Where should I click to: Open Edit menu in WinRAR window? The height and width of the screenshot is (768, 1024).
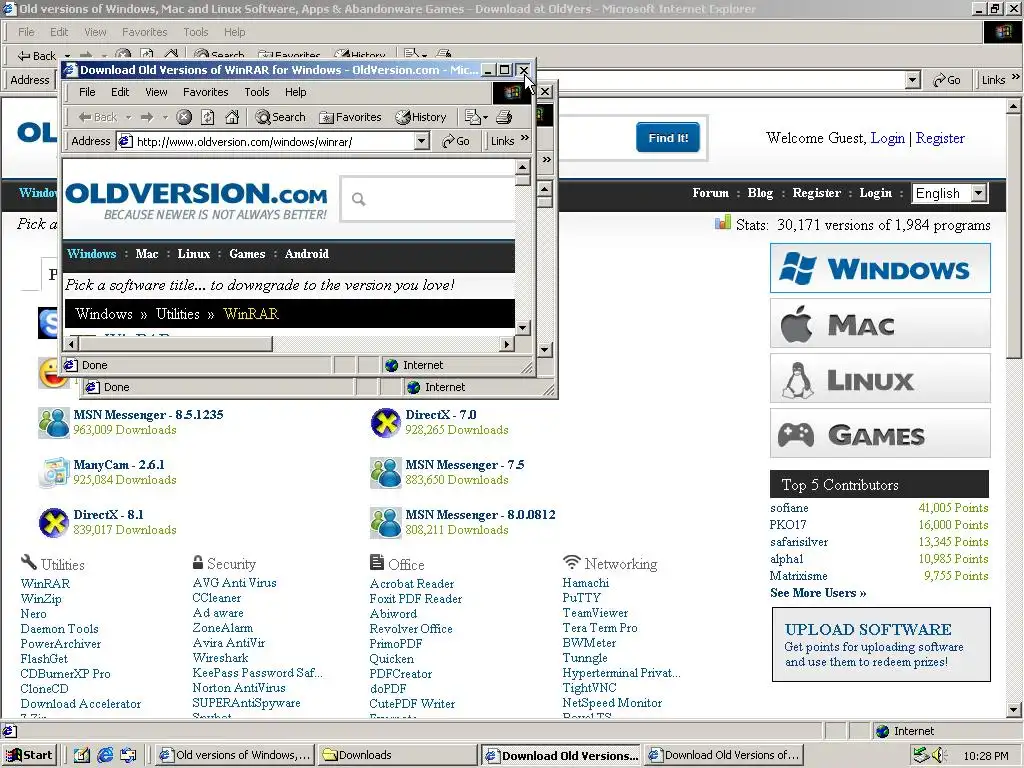coord(120,92)
